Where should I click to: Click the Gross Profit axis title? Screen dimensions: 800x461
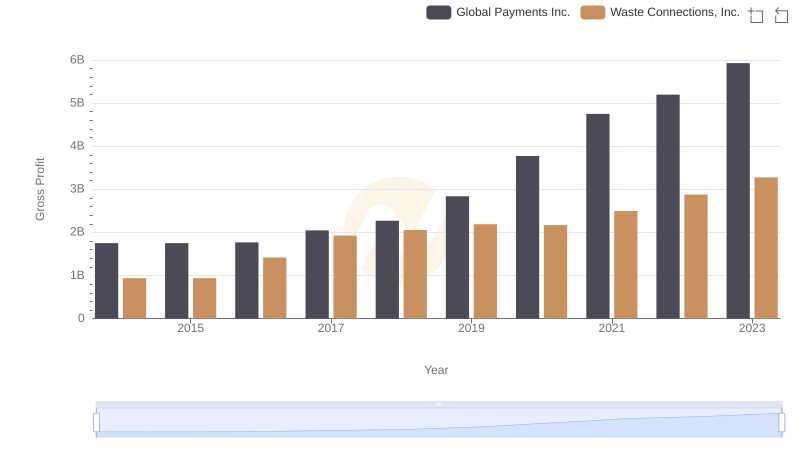[x=40, y=189]
